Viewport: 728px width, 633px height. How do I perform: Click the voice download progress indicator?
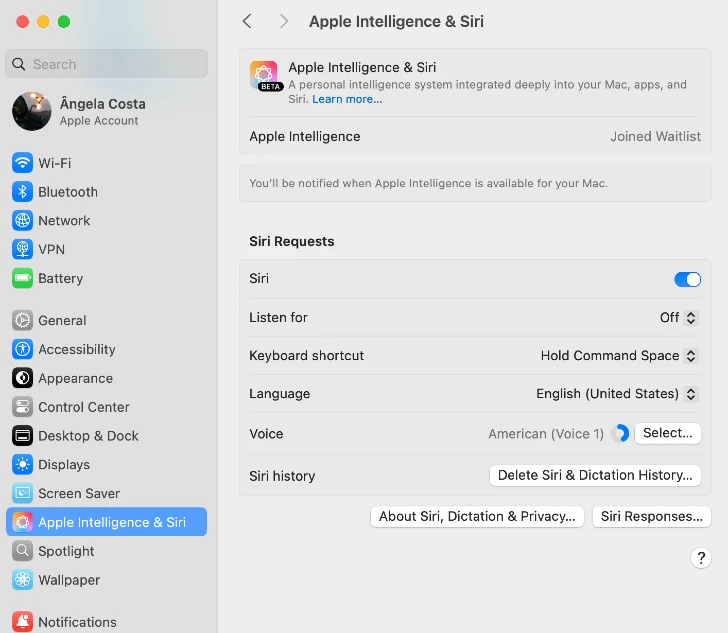coord(620,433)
